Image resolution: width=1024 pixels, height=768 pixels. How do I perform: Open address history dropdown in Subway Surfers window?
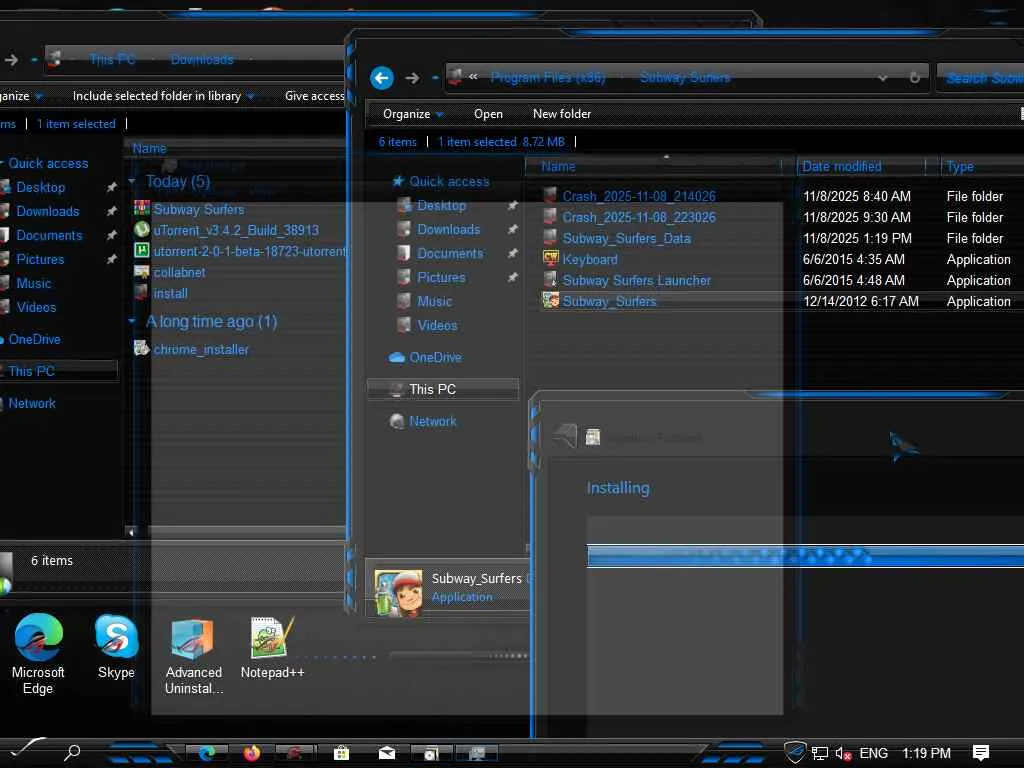[x=883, y=78]
